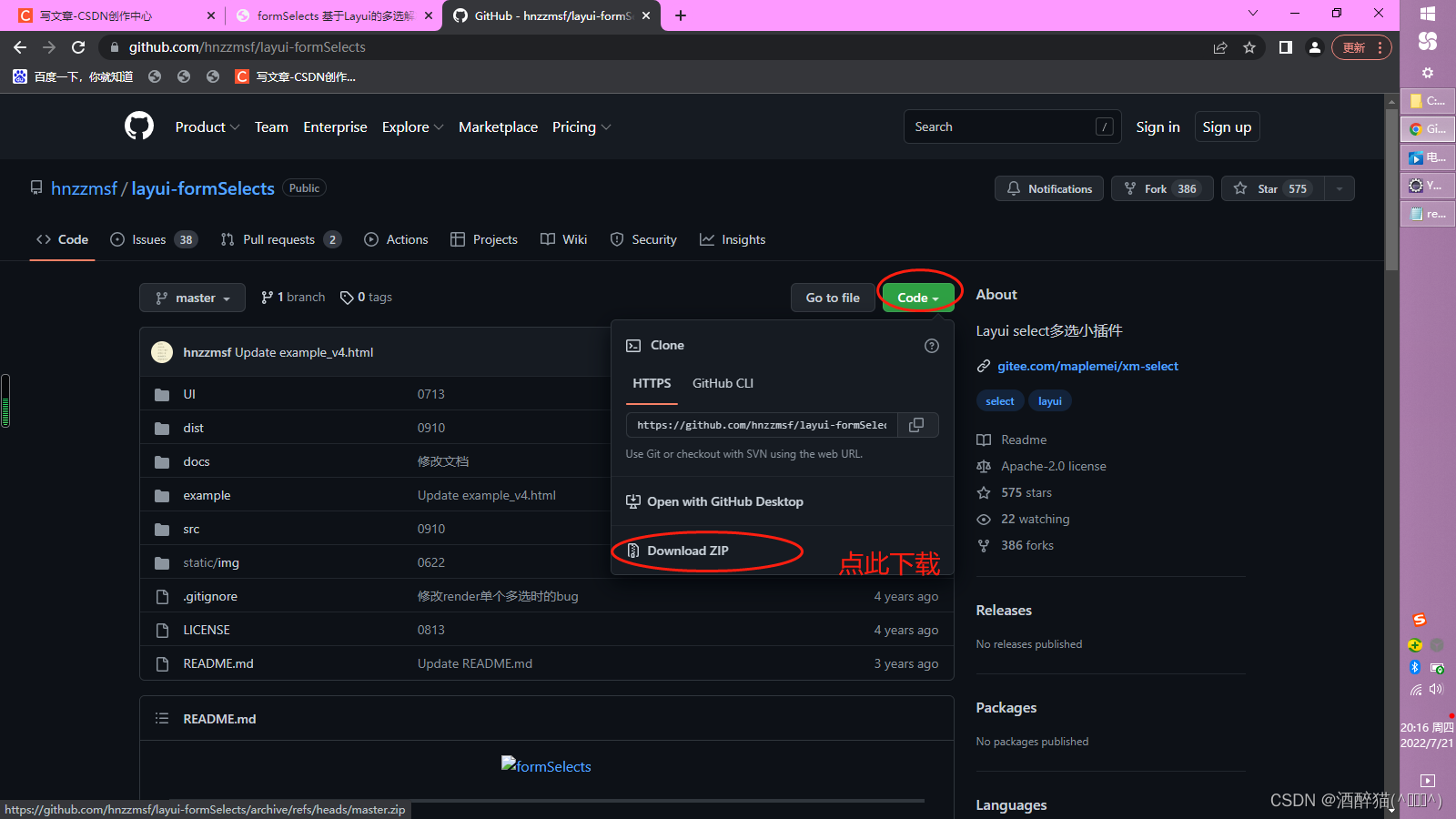Click the share page icon in address bar
This screenshot has height=819, width=1456.
[1220, 47]
